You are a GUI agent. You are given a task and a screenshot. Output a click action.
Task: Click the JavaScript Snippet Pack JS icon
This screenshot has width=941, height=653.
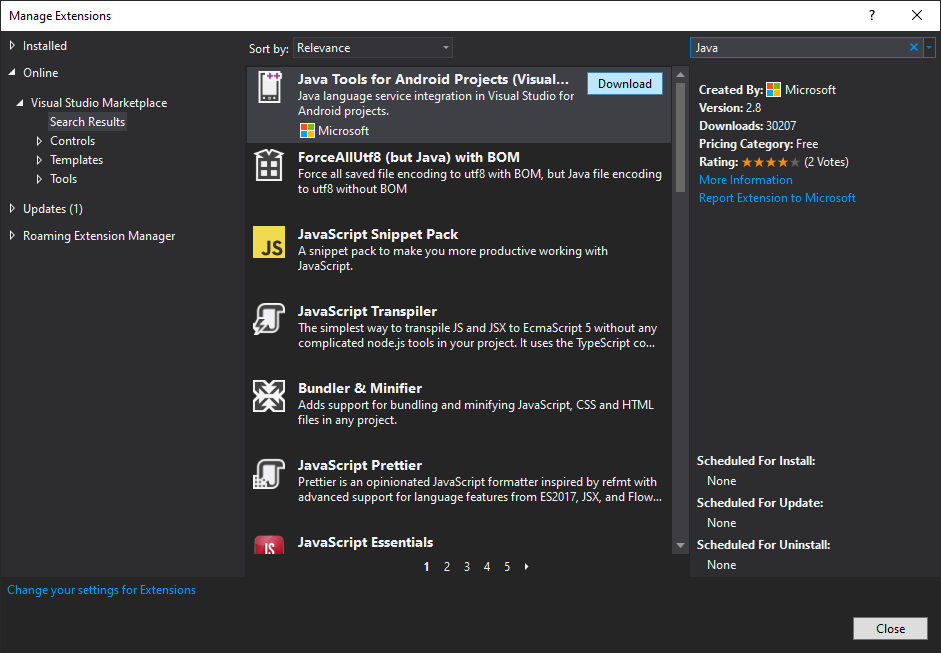(268, 242)
